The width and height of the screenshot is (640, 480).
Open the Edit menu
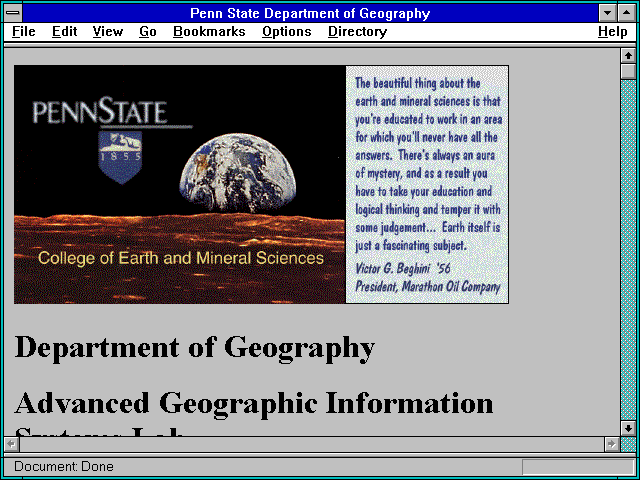(x=64, y=32)
